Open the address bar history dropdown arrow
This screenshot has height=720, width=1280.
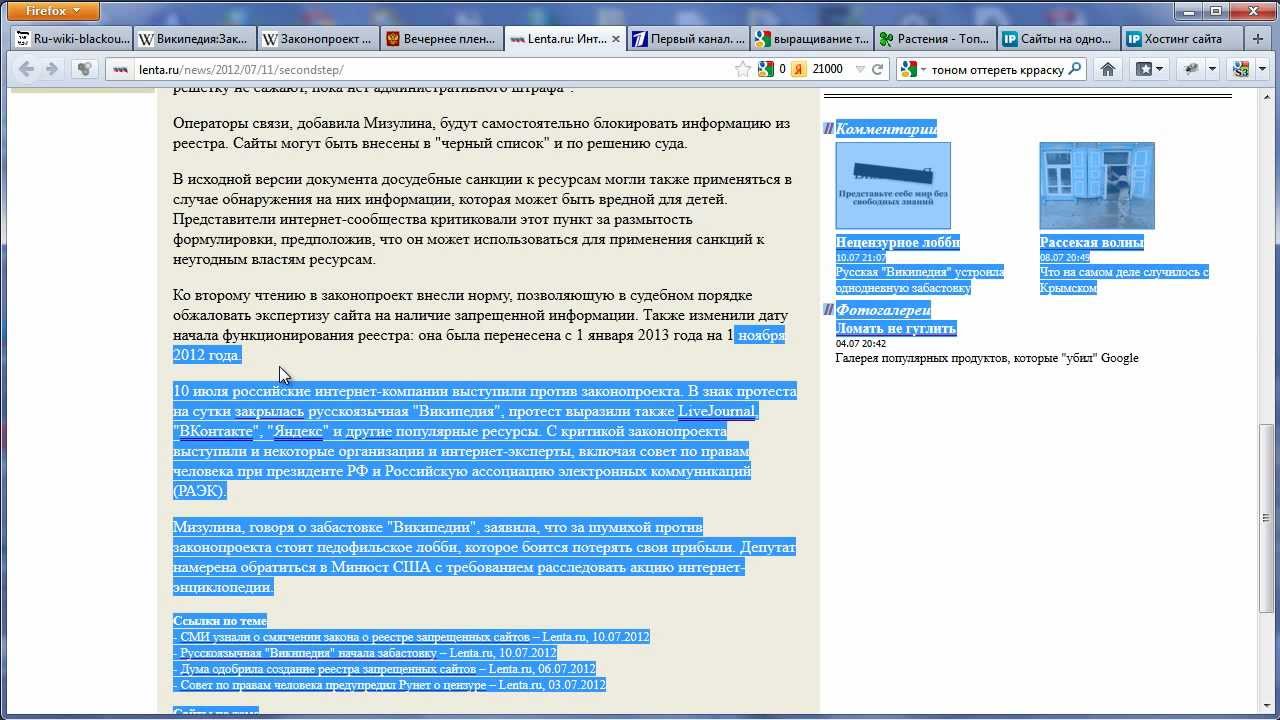pyautogui.click(x=858, y=69)
